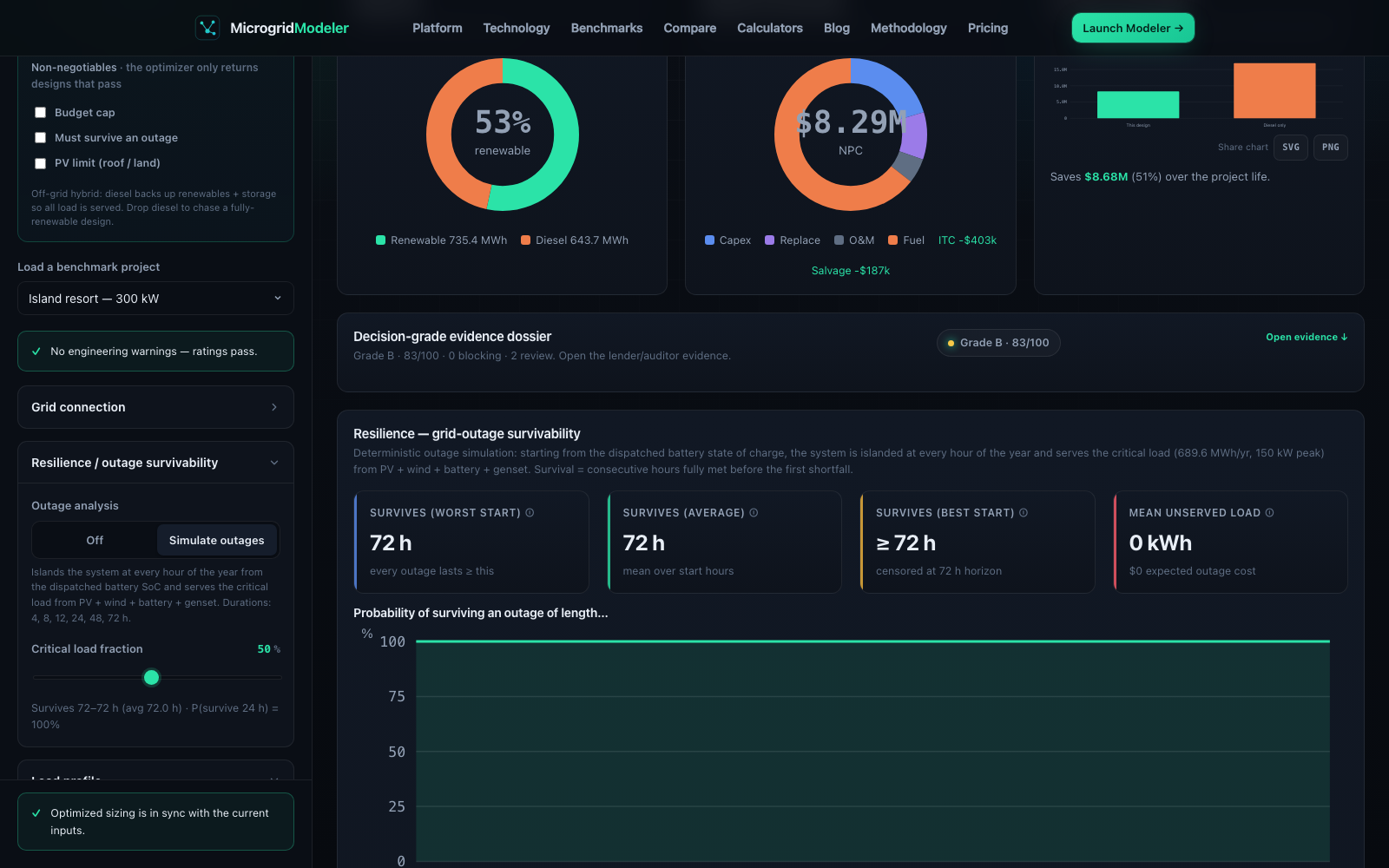1389x868 pixels.
Task: Click the MicrogridModeler logo icon
Action: [207, 28]
